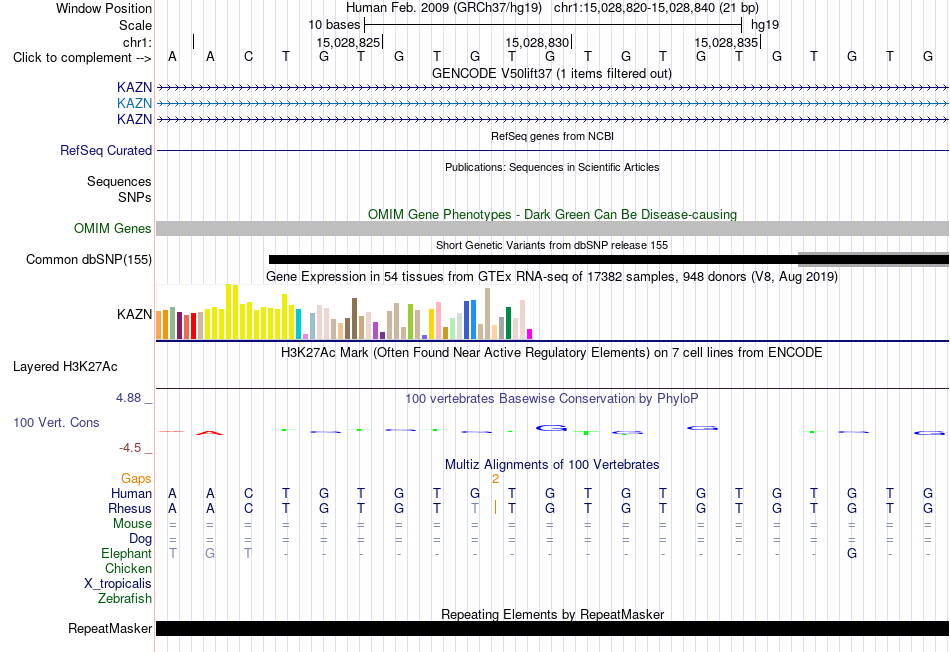The height and width of the screenshot is (652, 950).
Task: Click position marker 15,028,830
Action: [537, 42]
